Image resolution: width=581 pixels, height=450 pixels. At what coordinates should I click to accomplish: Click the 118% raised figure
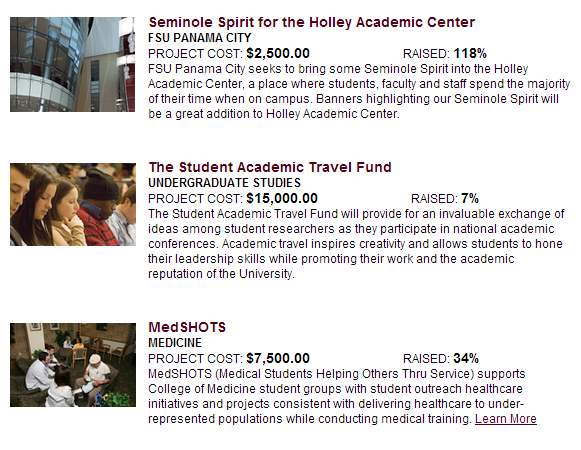(x=470, y=53)
